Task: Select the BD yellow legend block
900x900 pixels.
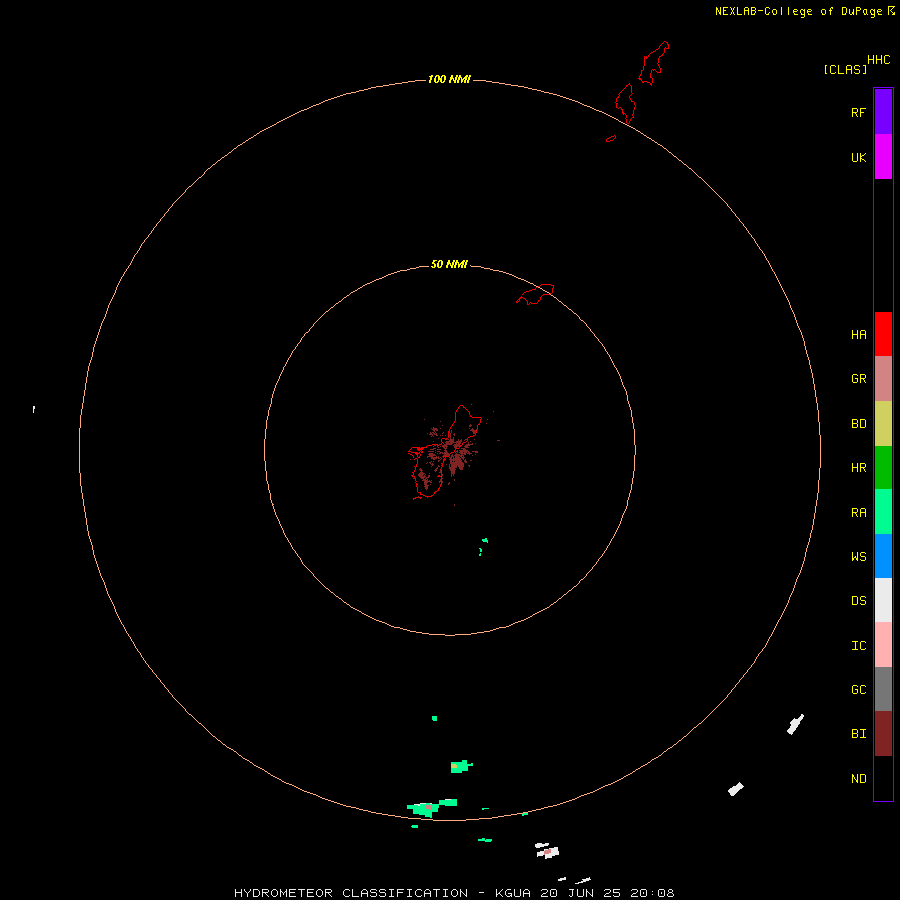Action: click(x=883, y=423)
